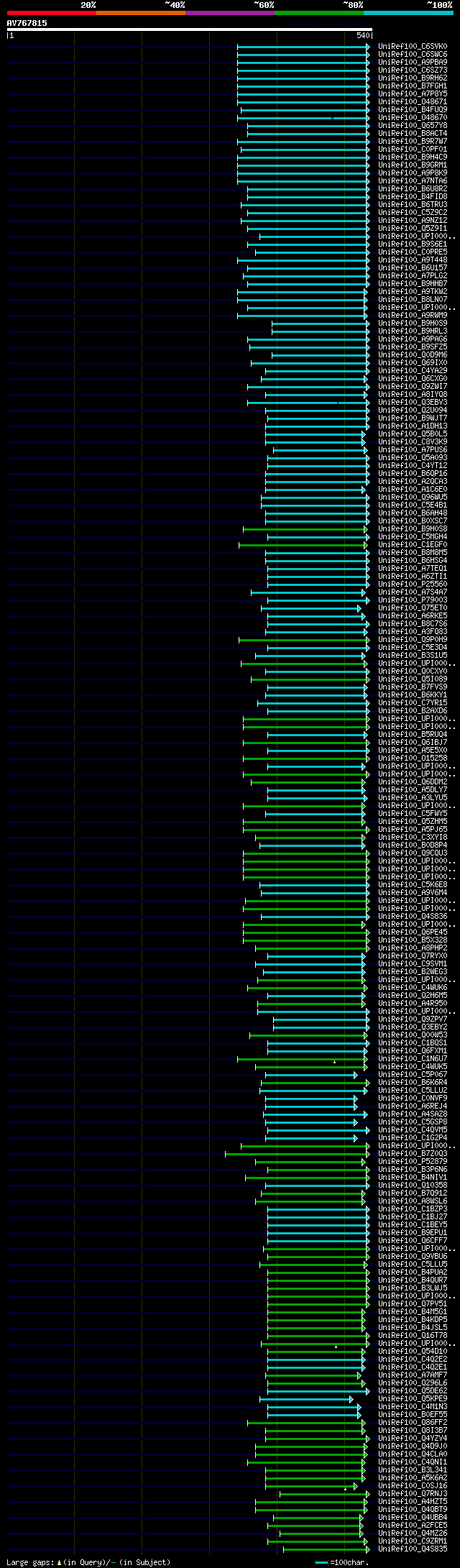Viewport: 460px width, 1568px height.
Task: Click the UniRef100_A8PHP2 hit name
Action: point(413,948)
